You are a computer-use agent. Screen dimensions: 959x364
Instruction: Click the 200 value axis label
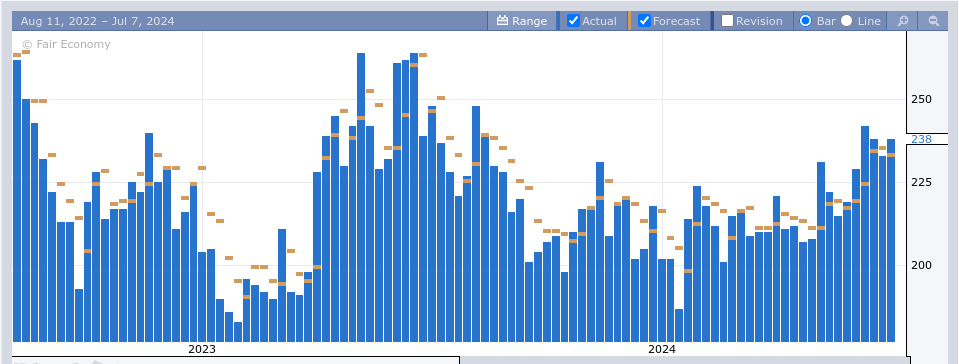pyautogui.click(x=921, y=265)
